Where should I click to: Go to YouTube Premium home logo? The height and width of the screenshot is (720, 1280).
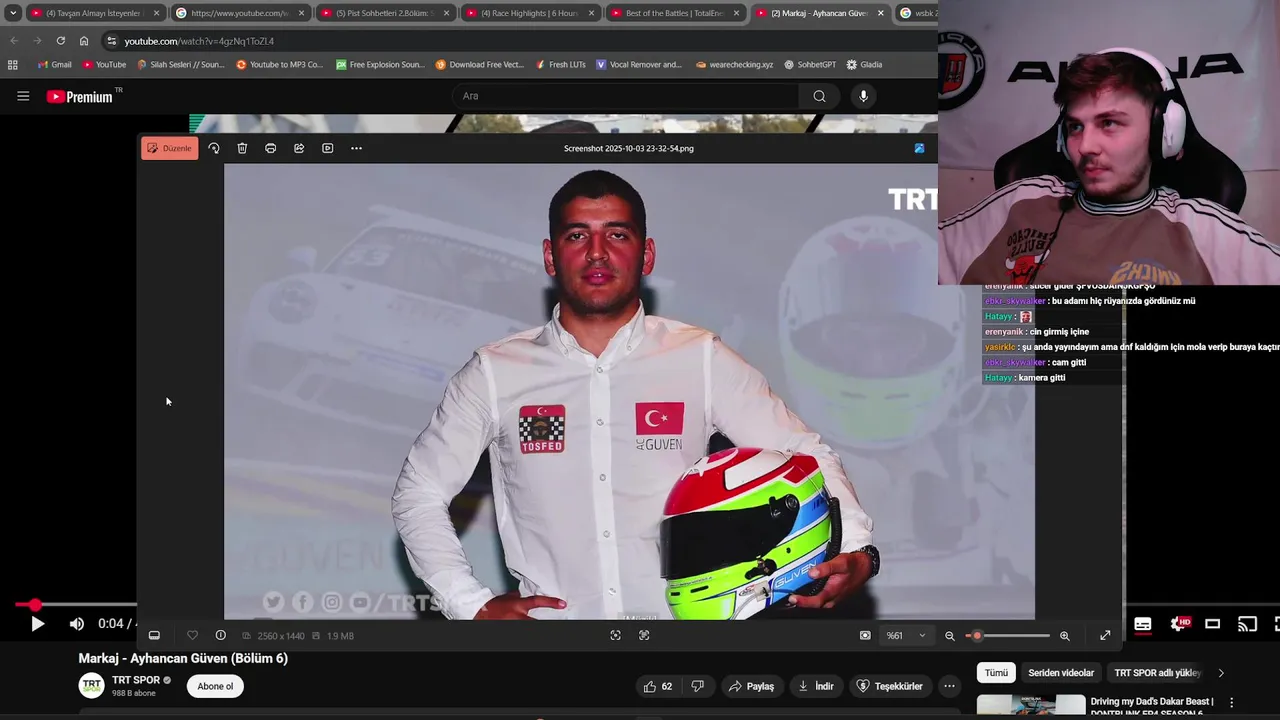[x=80, y=96]
